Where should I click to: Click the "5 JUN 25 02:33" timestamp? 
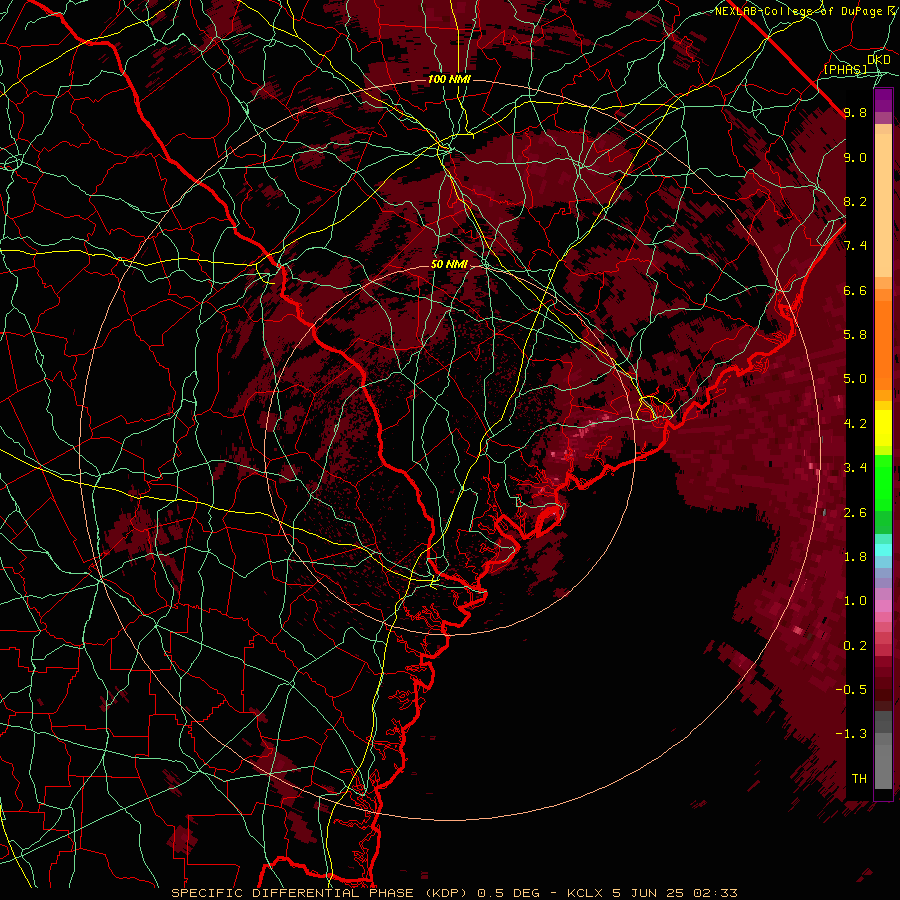(675, 893)
